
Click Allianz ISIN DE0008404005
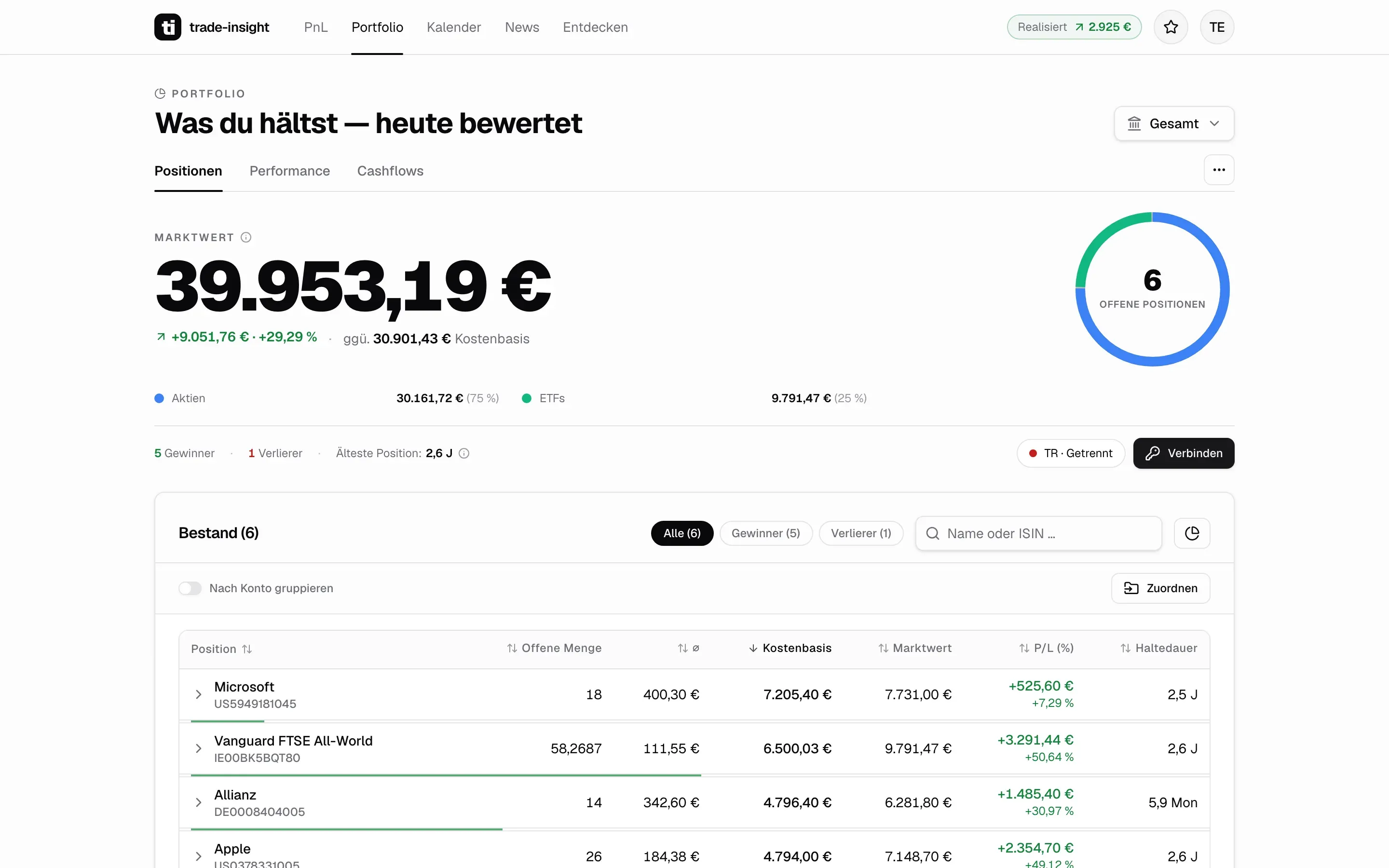(x=259, y=812)
